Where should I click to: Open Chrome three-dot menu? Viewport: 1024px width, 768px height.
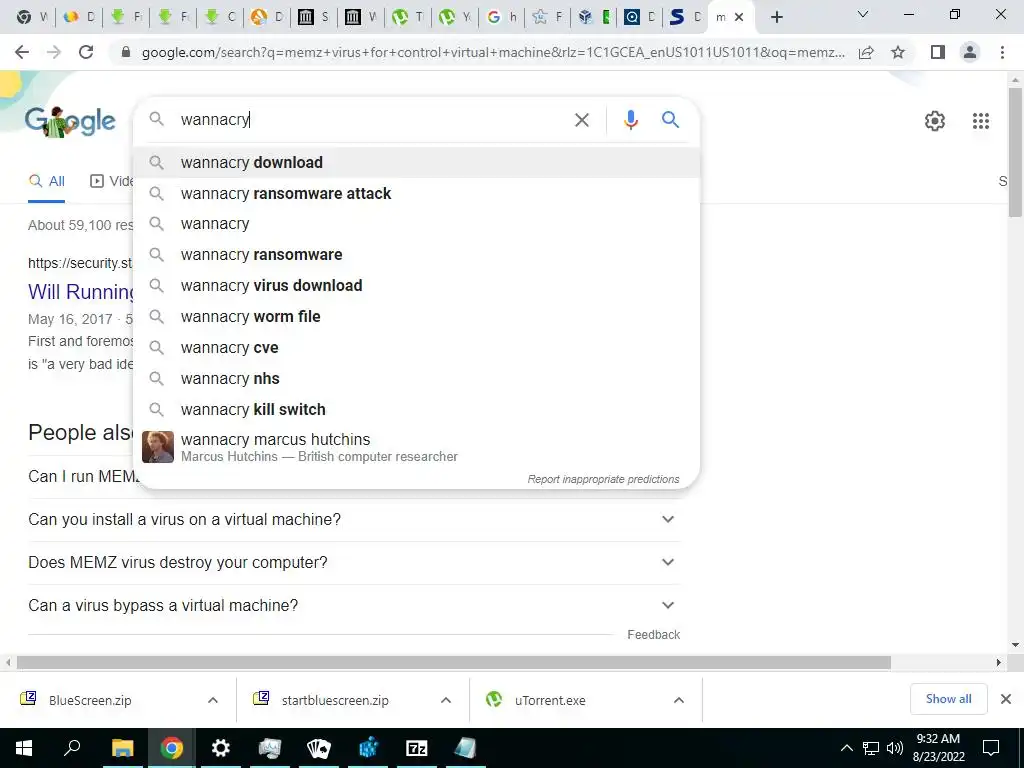(1002, 52)
